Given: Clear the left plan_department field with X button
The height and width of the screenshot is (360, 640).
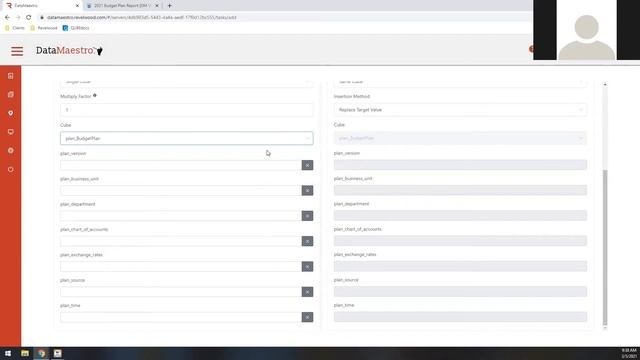Looking at the screenshot, I should [307, 216].
